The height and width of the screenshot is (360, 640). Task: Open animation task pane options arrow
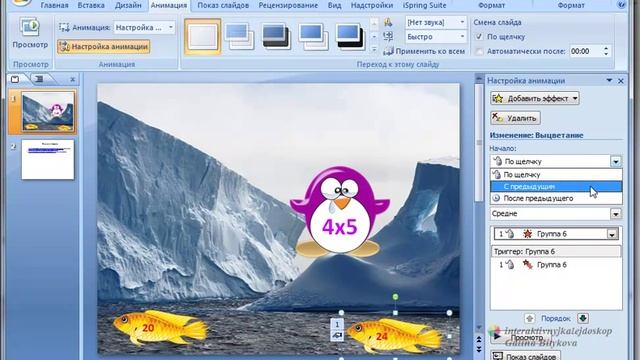click(x=609, y=80)
